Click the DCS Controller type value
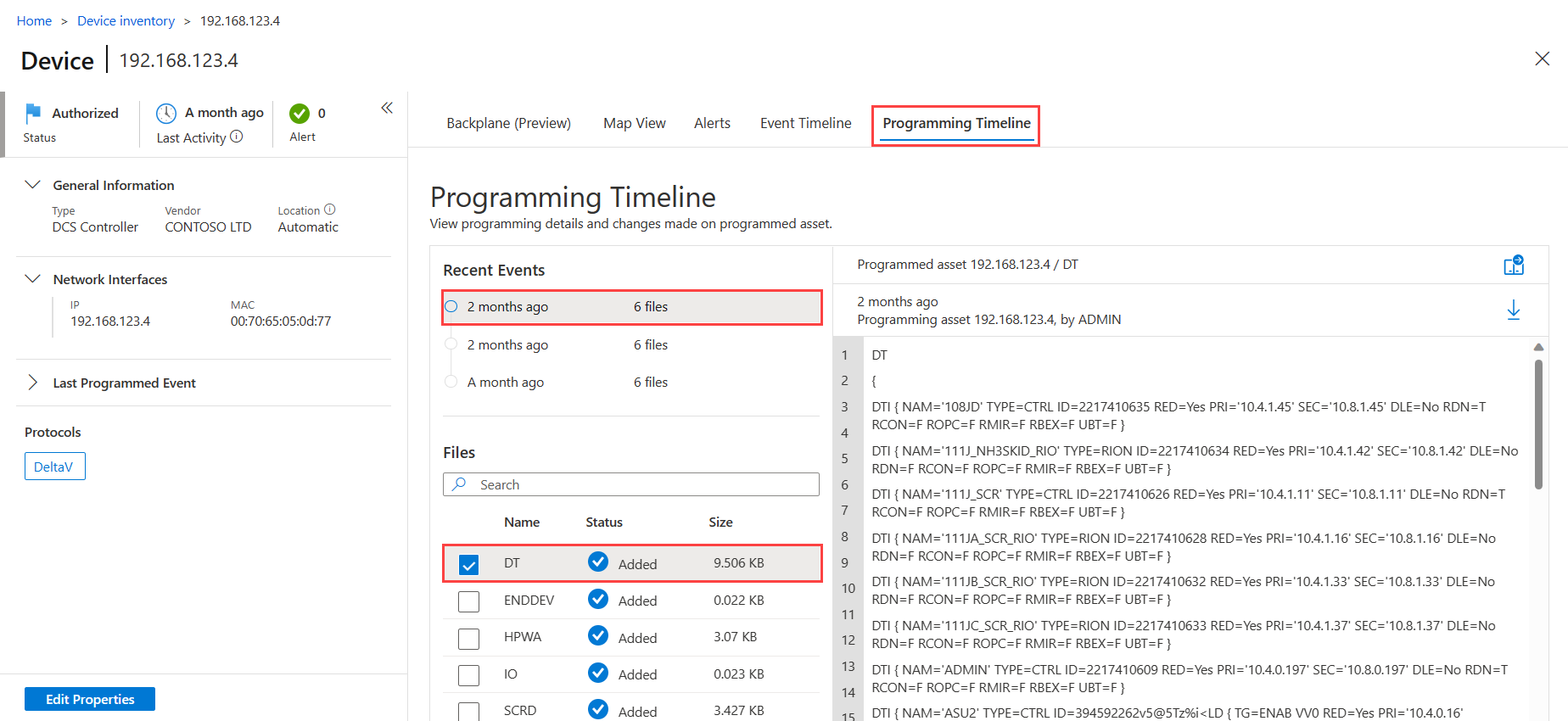This screenshot has width=1568, height=721. [95, 226]
